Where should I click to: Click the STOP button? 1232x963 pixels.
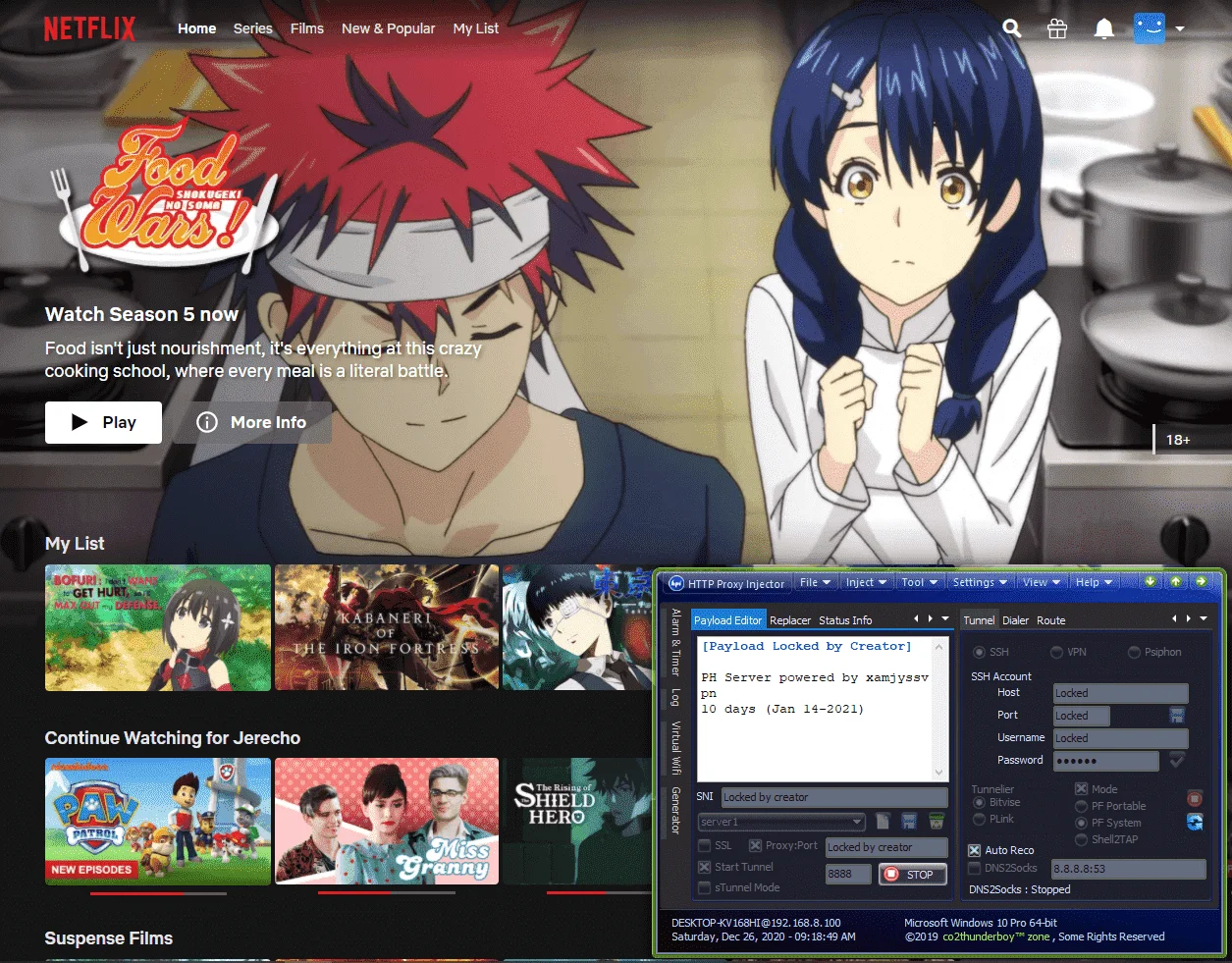coord(912,875)
